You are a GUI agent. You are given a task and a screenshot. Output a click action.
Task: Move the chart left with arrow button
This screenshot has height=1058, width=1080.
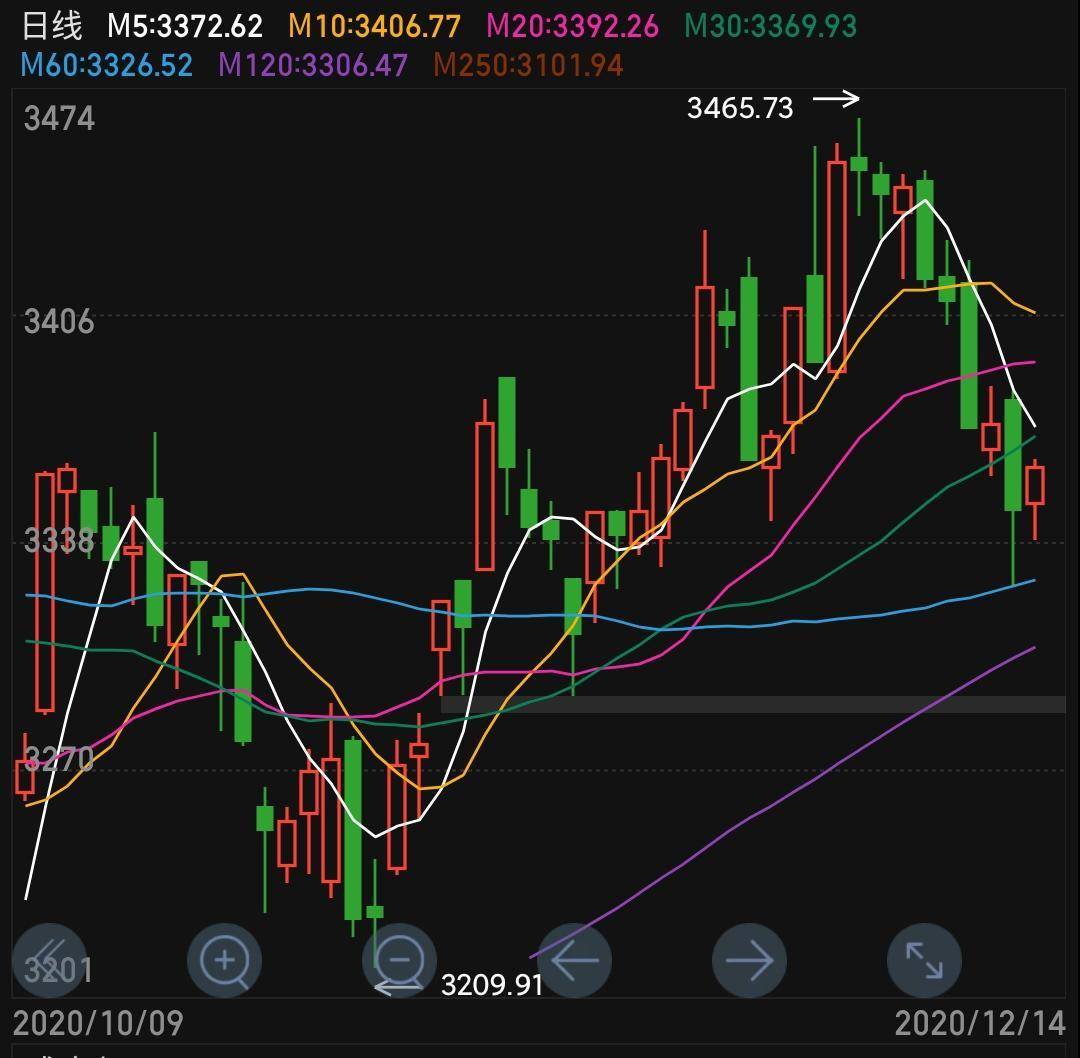click(x=574, y=960)
